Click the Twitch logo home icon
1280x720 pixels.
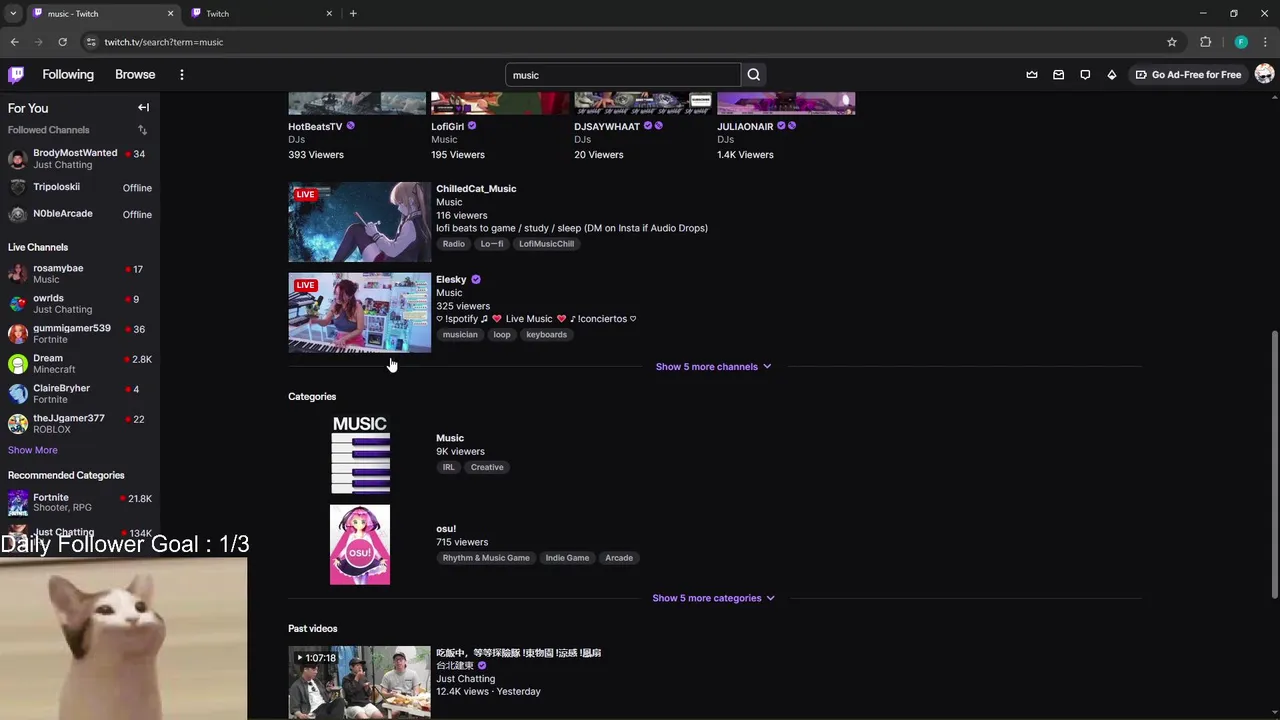pos(16,74)
